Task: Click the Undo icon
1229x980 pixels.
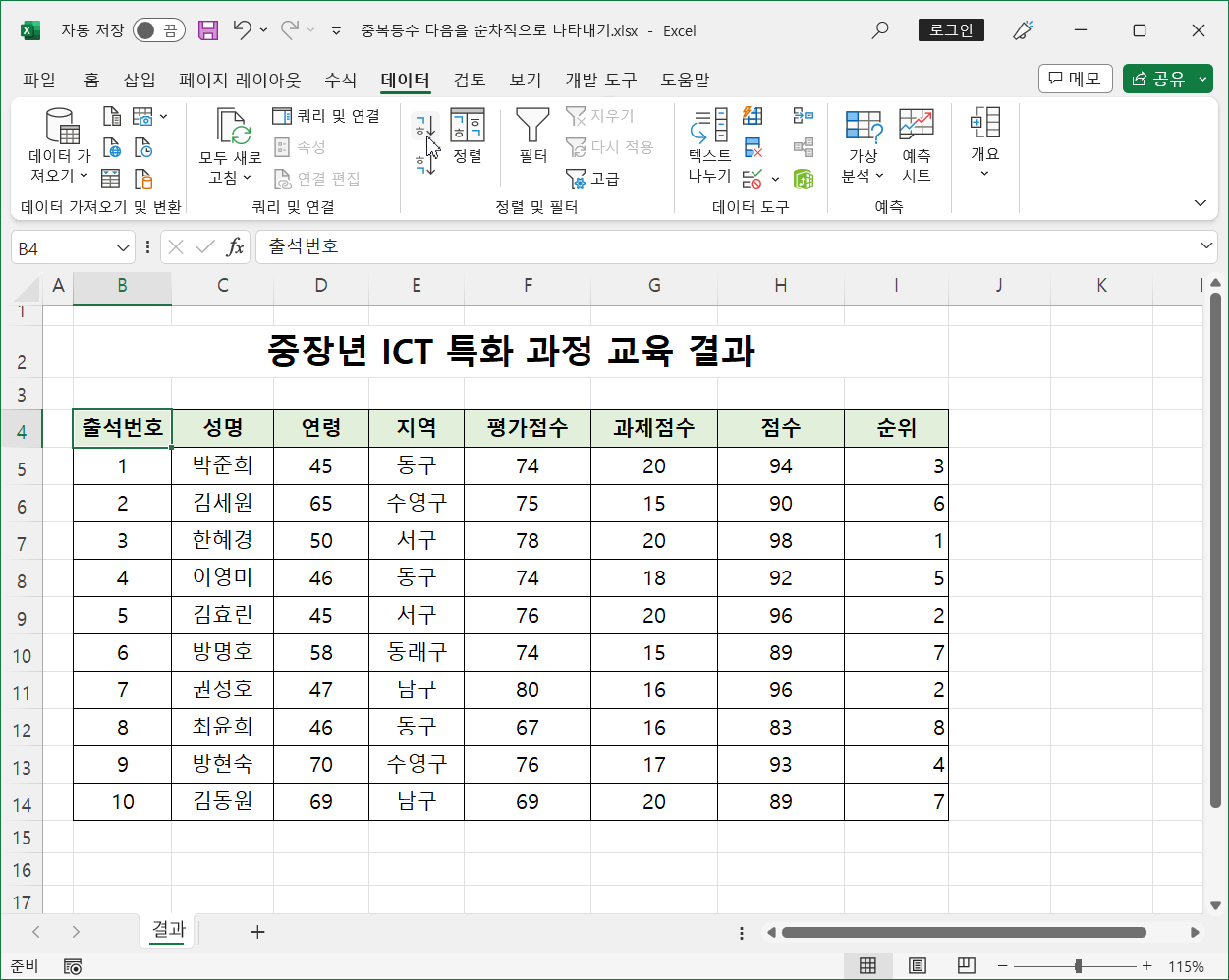Action: [x=242, y=30]
